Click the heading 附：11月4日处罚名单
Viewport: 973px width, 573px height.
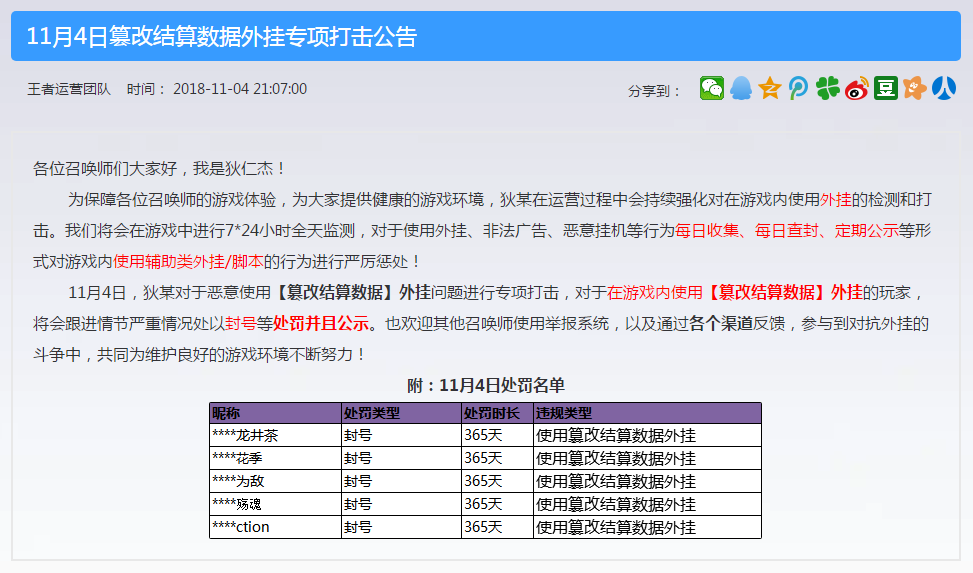(486, 386)
